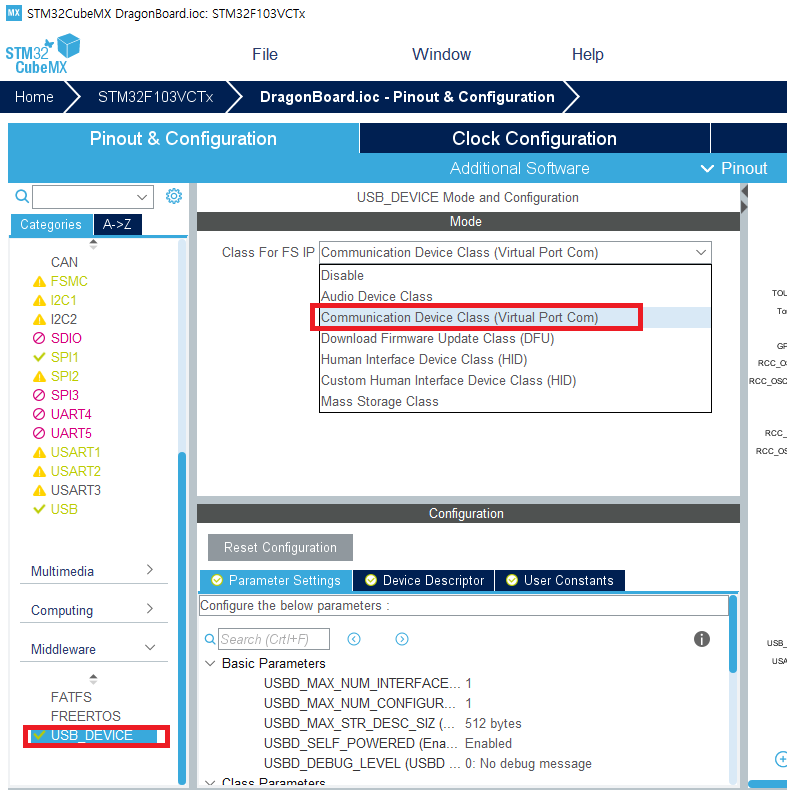The image size is (787, 795).
Task: Open the Pinout dropdown menu
Action: 734,168
